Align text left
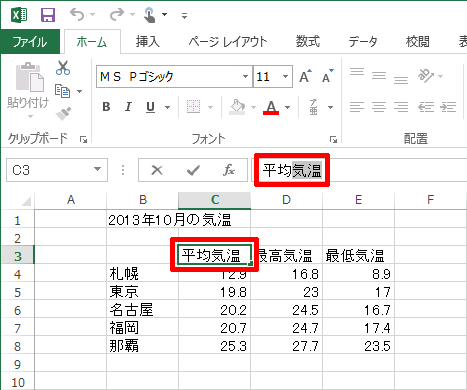The width and height of the screenshot is (467, 390). pos(357,107)
